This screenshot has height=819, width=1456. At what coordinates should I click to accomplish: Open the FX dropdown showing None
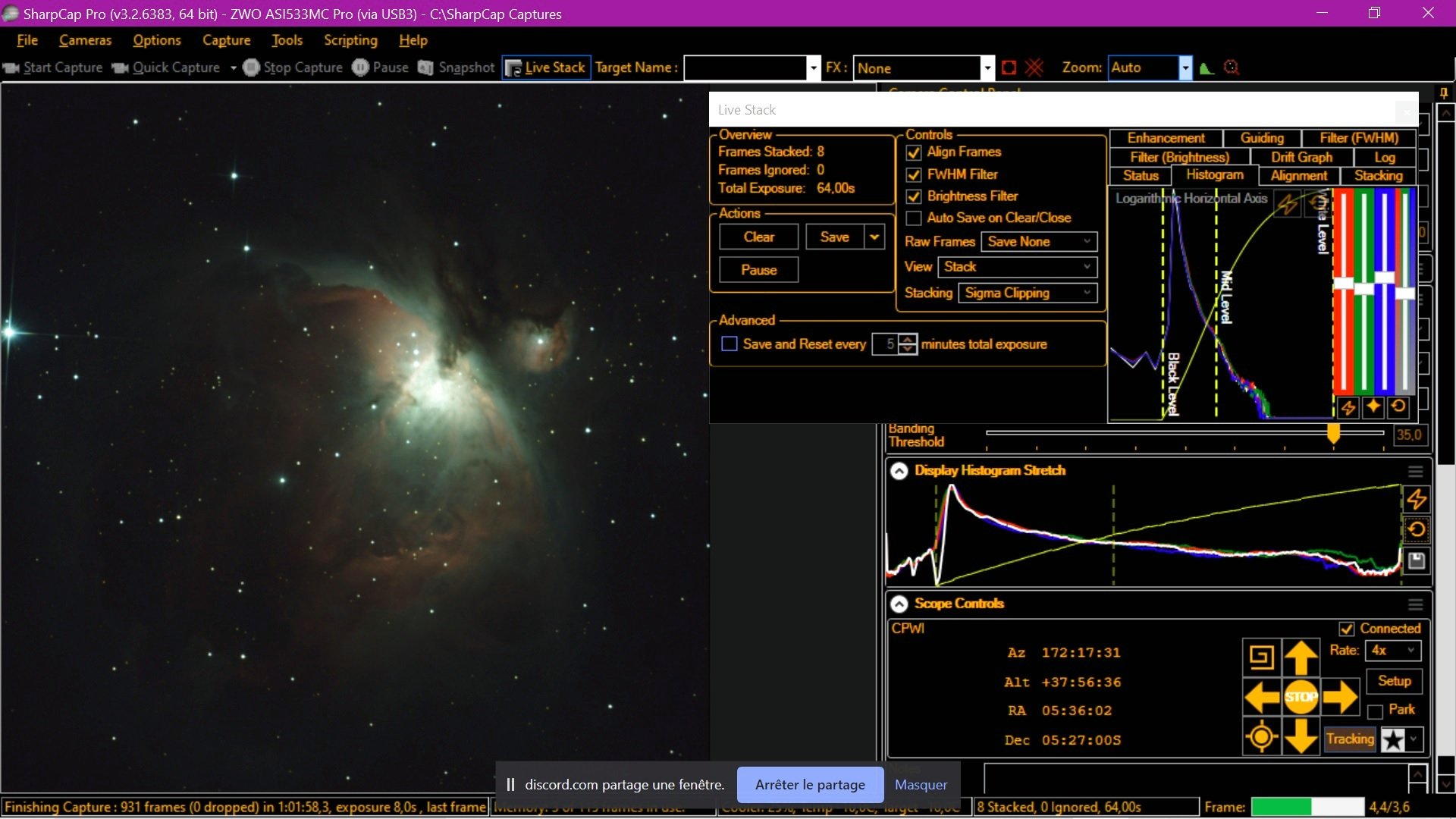pos(987,68)
